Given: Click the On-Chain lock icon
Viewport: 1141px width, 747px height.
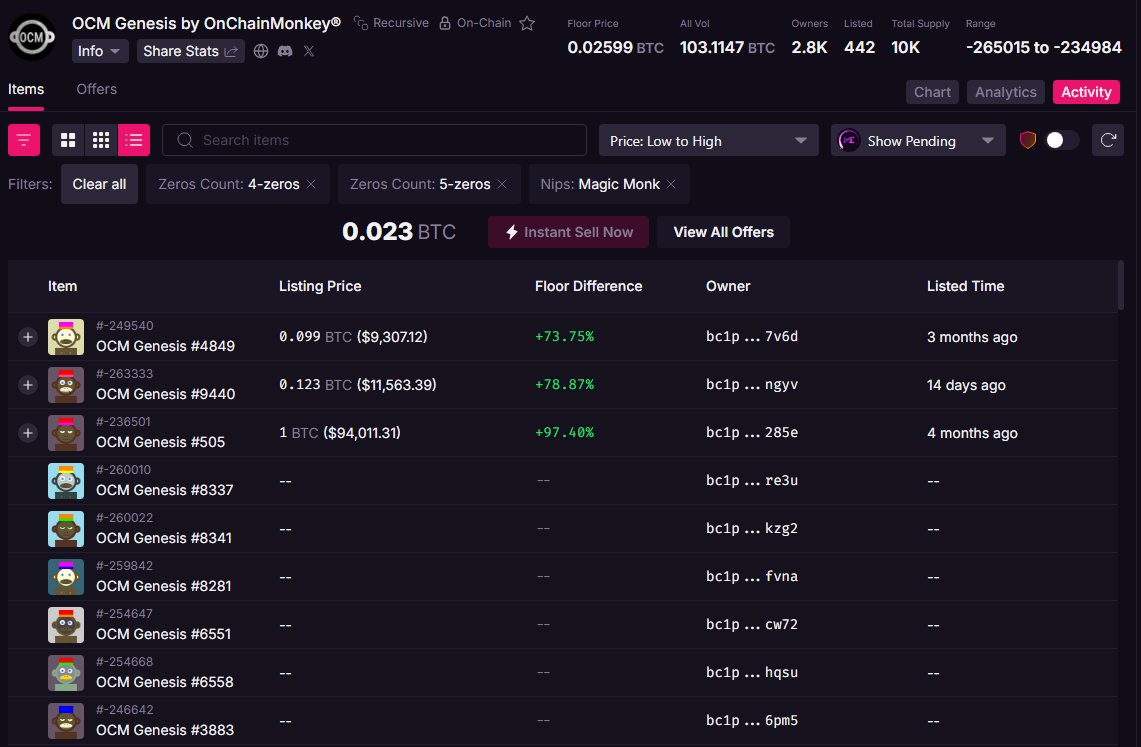Looking at the screenshot, I should (x=445, y=23).
